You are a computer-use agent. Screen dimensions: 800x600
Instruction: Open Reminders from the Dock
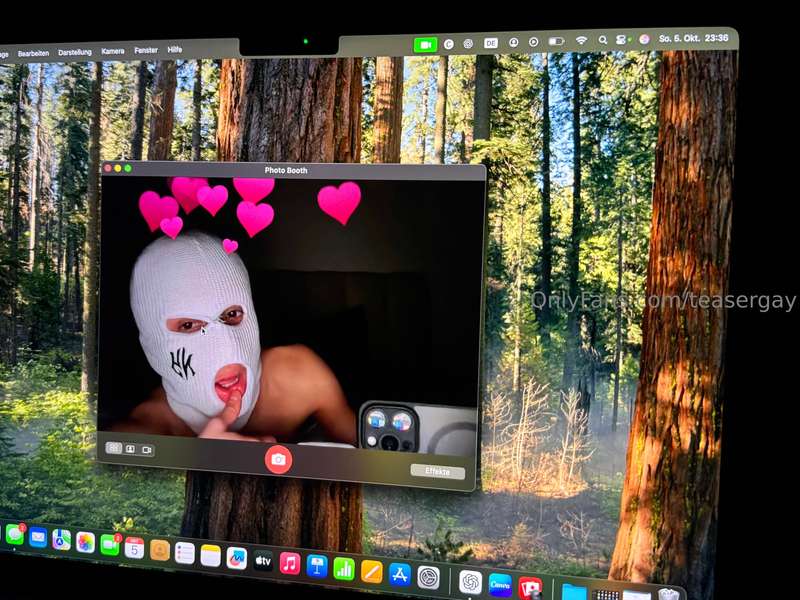click(185, 553)
